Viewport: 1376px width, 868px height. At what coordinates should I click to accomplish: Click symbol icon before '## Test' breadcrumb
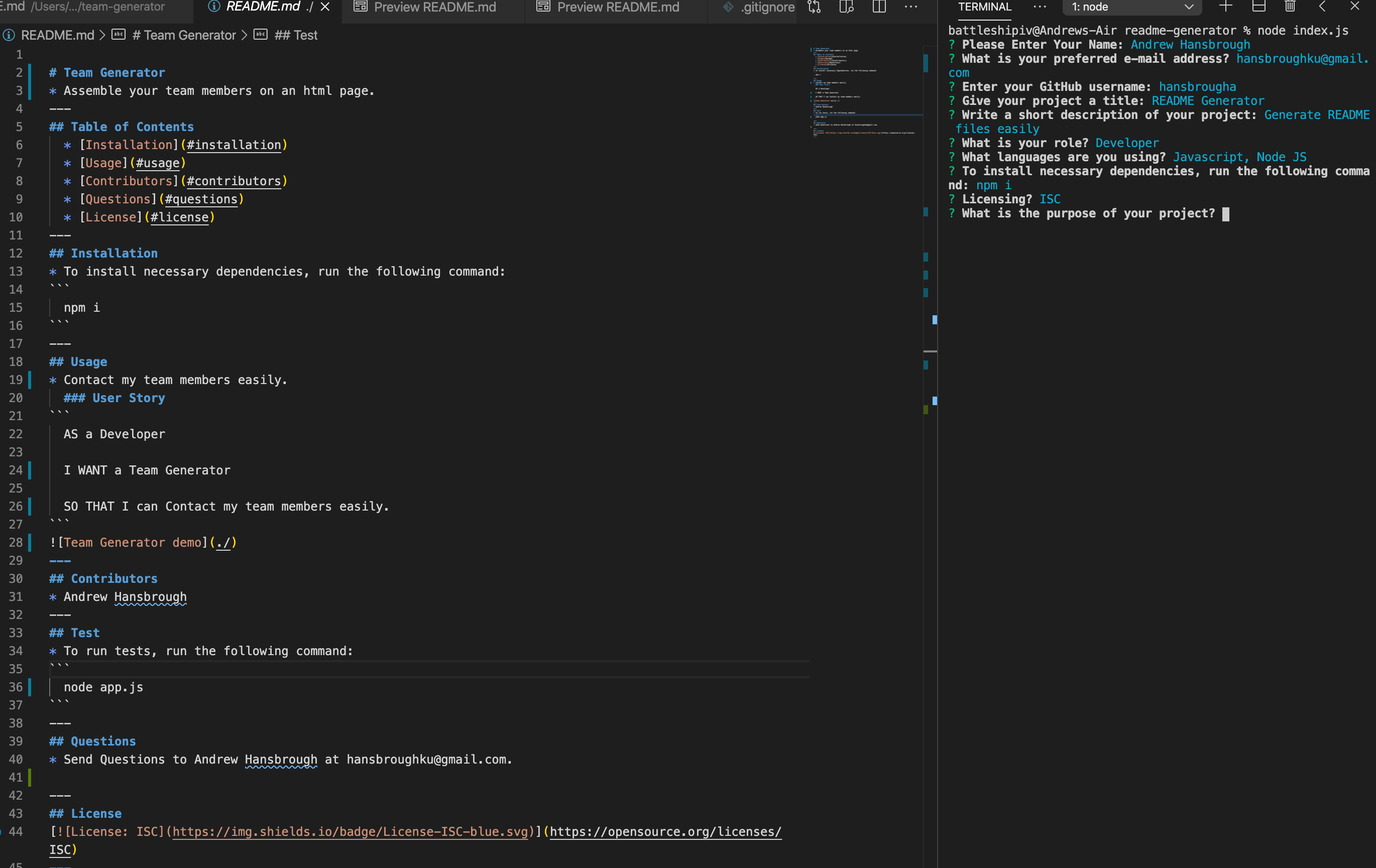point(260,35)
